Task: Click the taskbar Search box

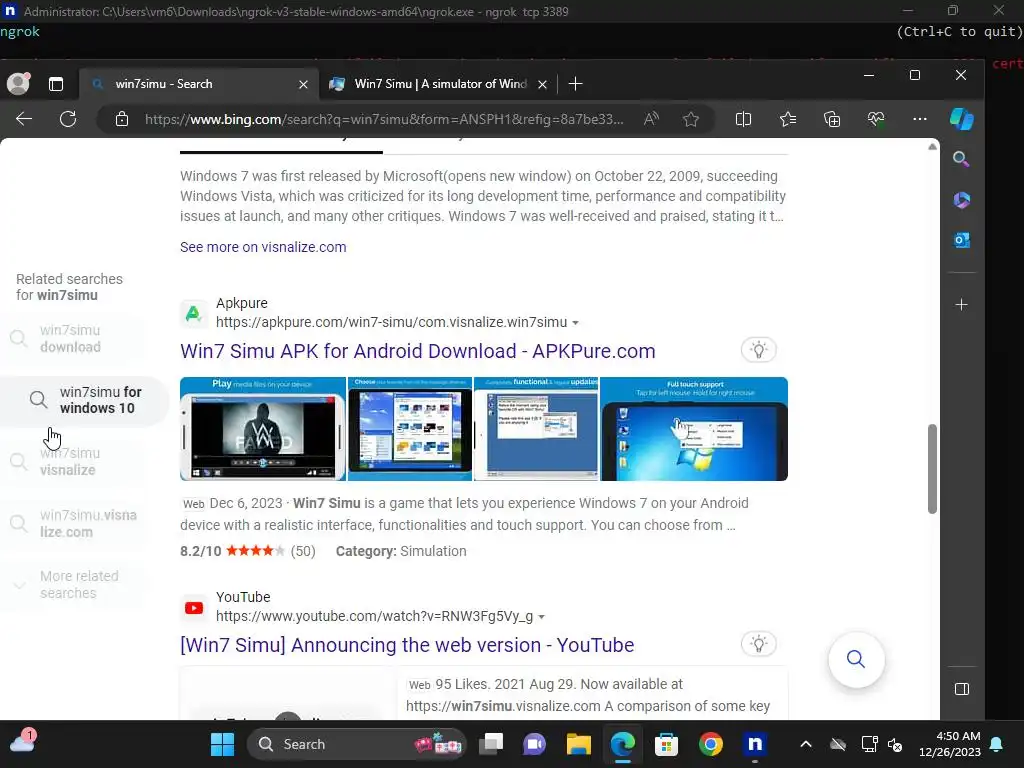Action: [x=357, y=744]
